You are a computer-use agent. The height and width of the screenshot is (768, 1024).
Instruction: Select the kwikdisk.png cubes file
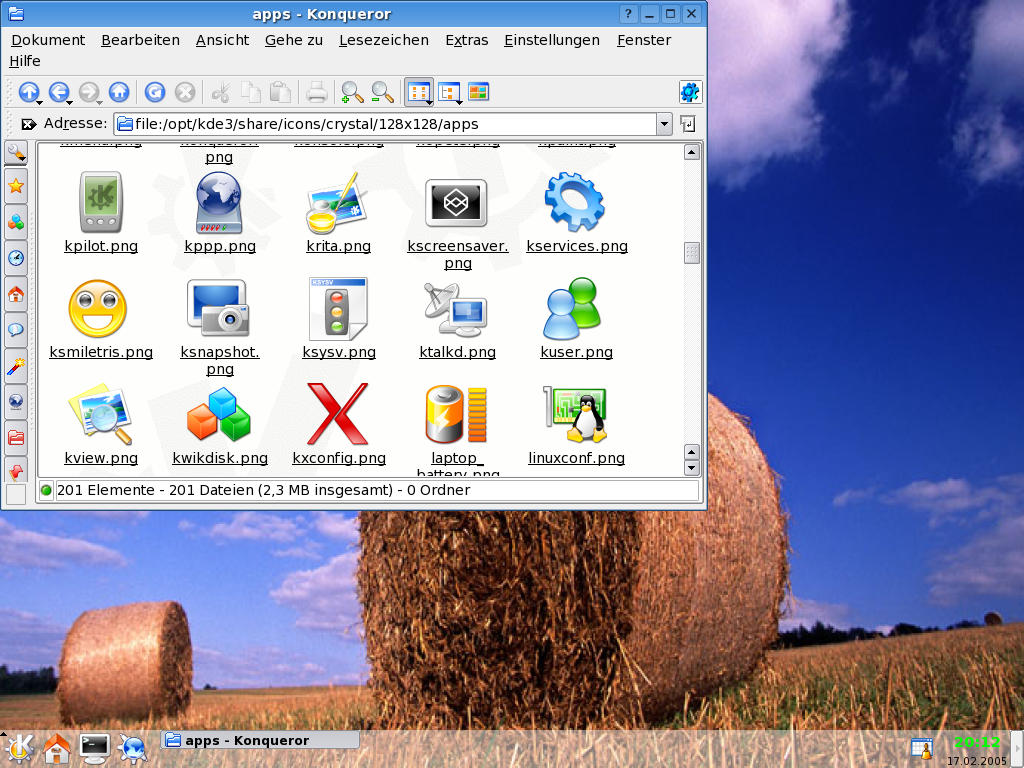click(x=219, y=424)
